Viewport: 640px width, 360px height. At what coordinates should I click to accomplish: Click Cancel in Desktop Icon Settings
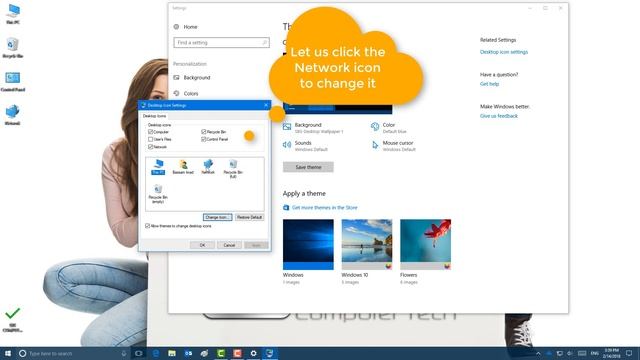(x=229, y=245)
